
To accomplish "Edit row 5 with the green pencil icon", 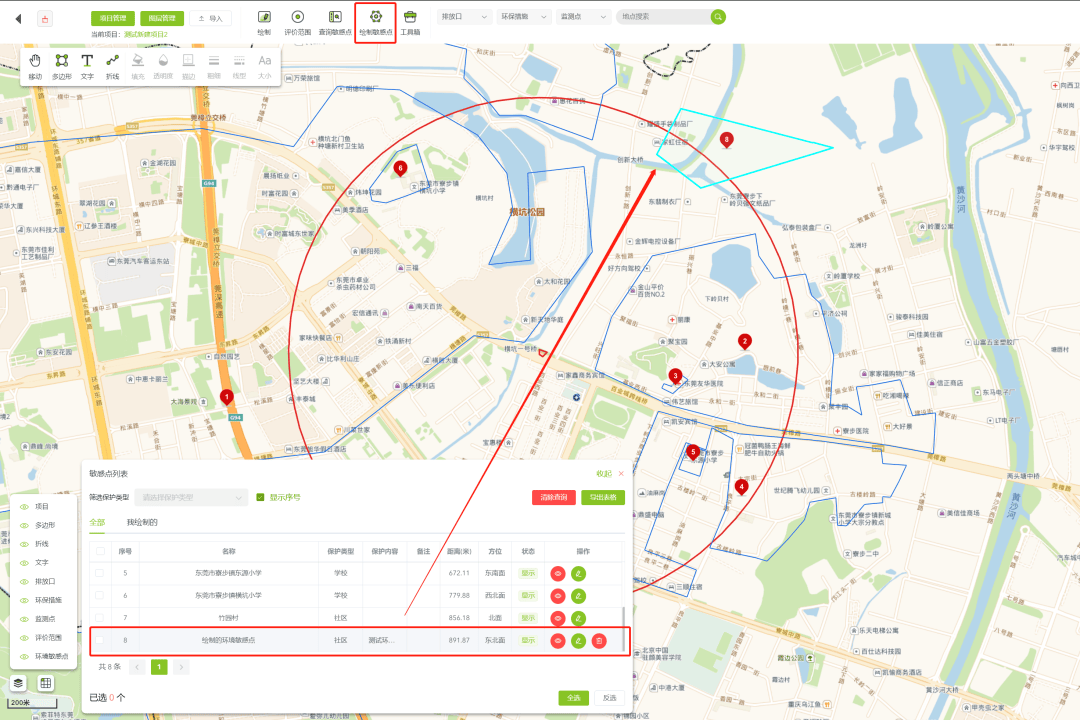I will (578, 573).
